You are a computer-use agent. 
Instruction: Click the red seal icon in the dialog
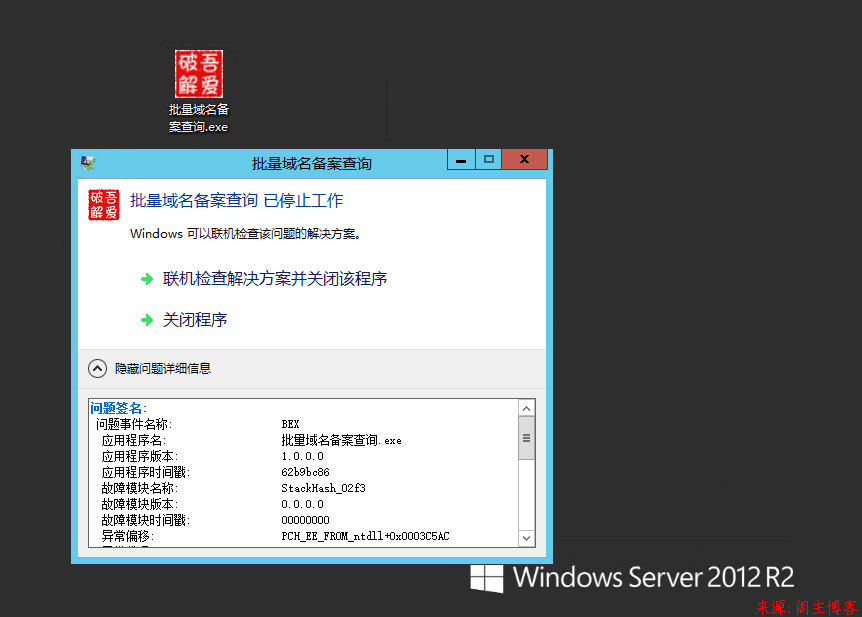104,205
